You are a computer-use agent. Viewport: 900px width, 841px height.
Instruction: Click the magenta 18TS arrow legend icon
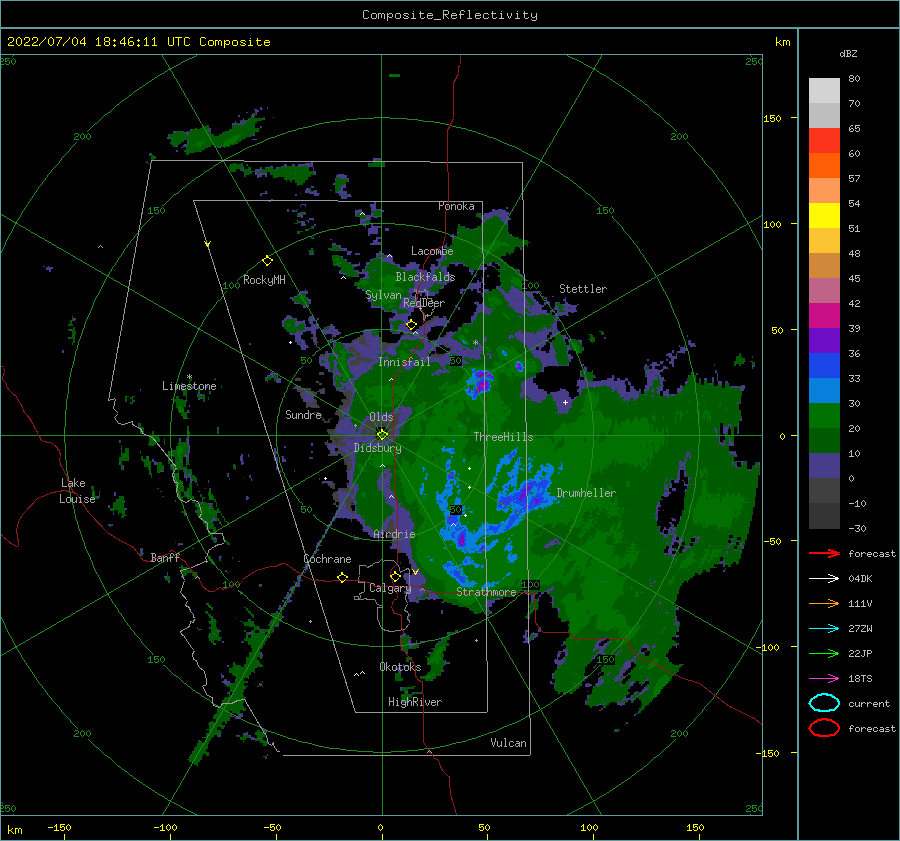[x=824, y=679]
